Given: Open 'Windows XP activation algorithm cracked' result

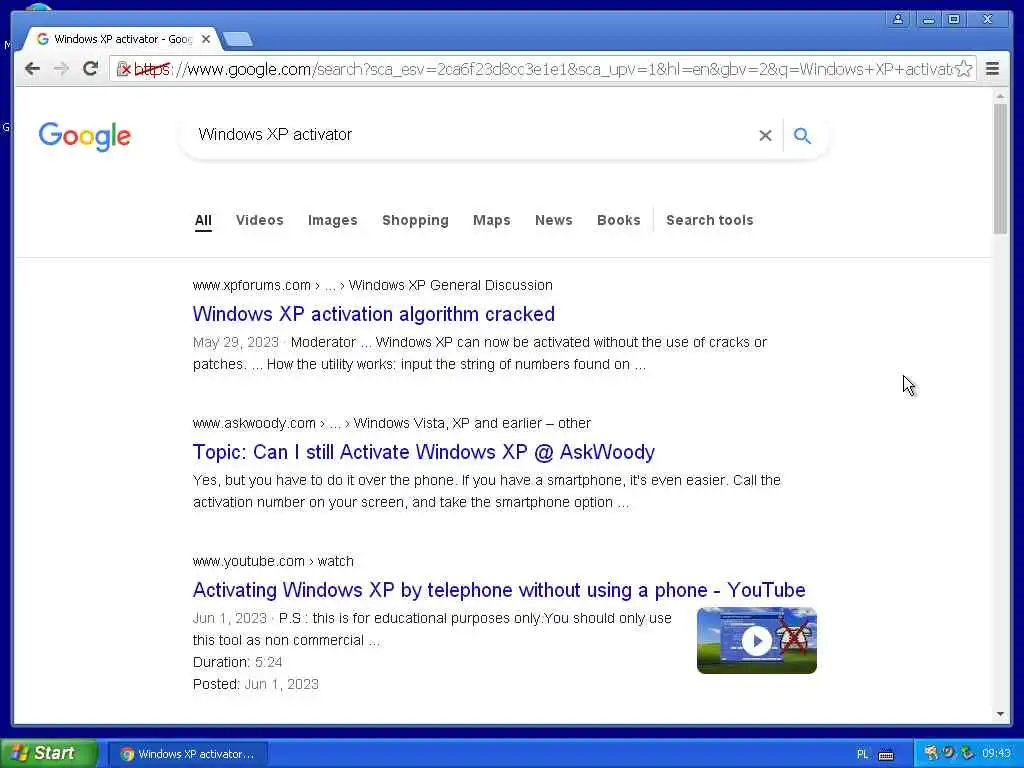Looking at the screenshot, I should [374, 314].
